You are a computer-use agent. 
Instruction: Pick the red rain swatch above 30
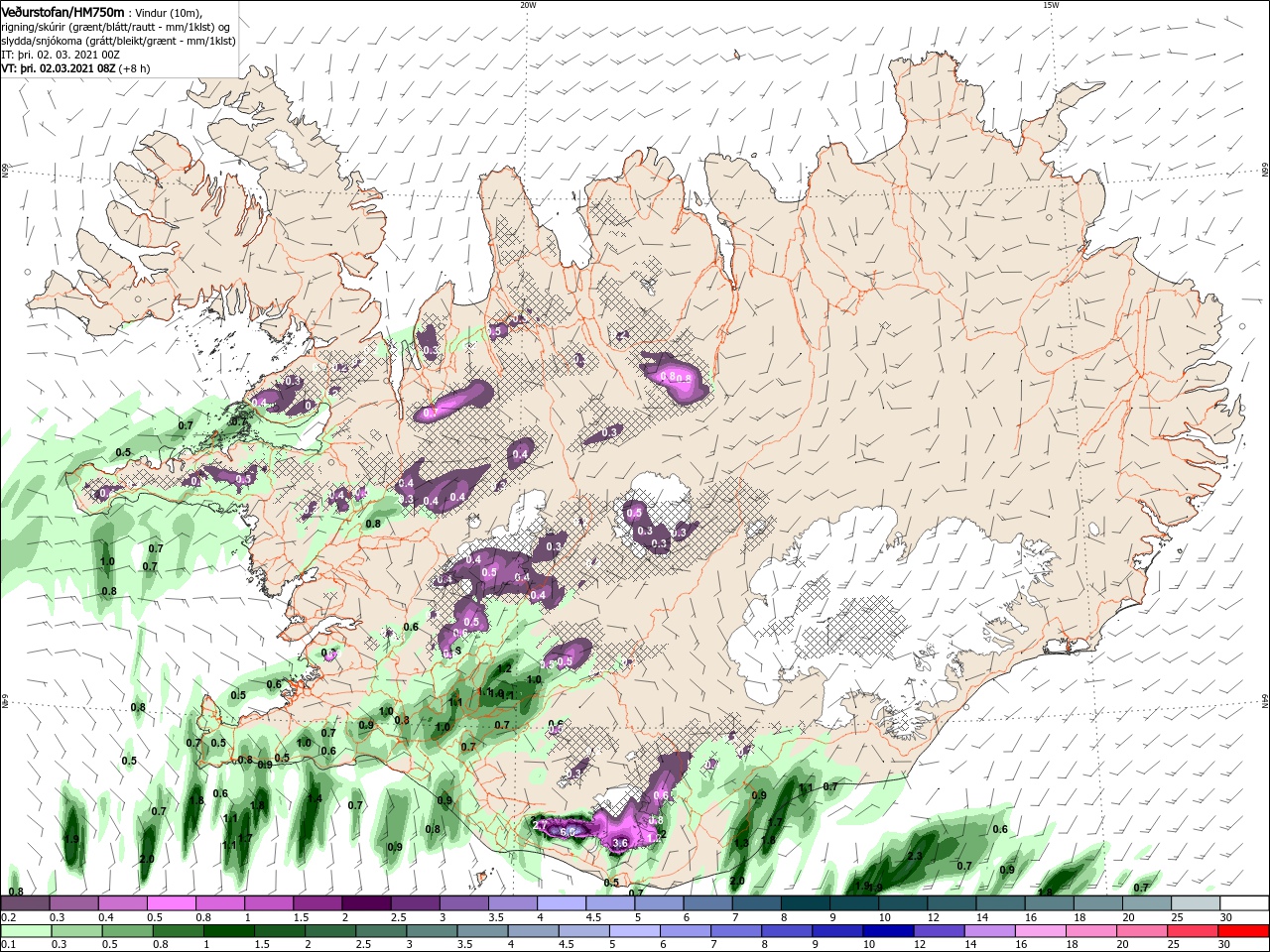pos(1245,931)
